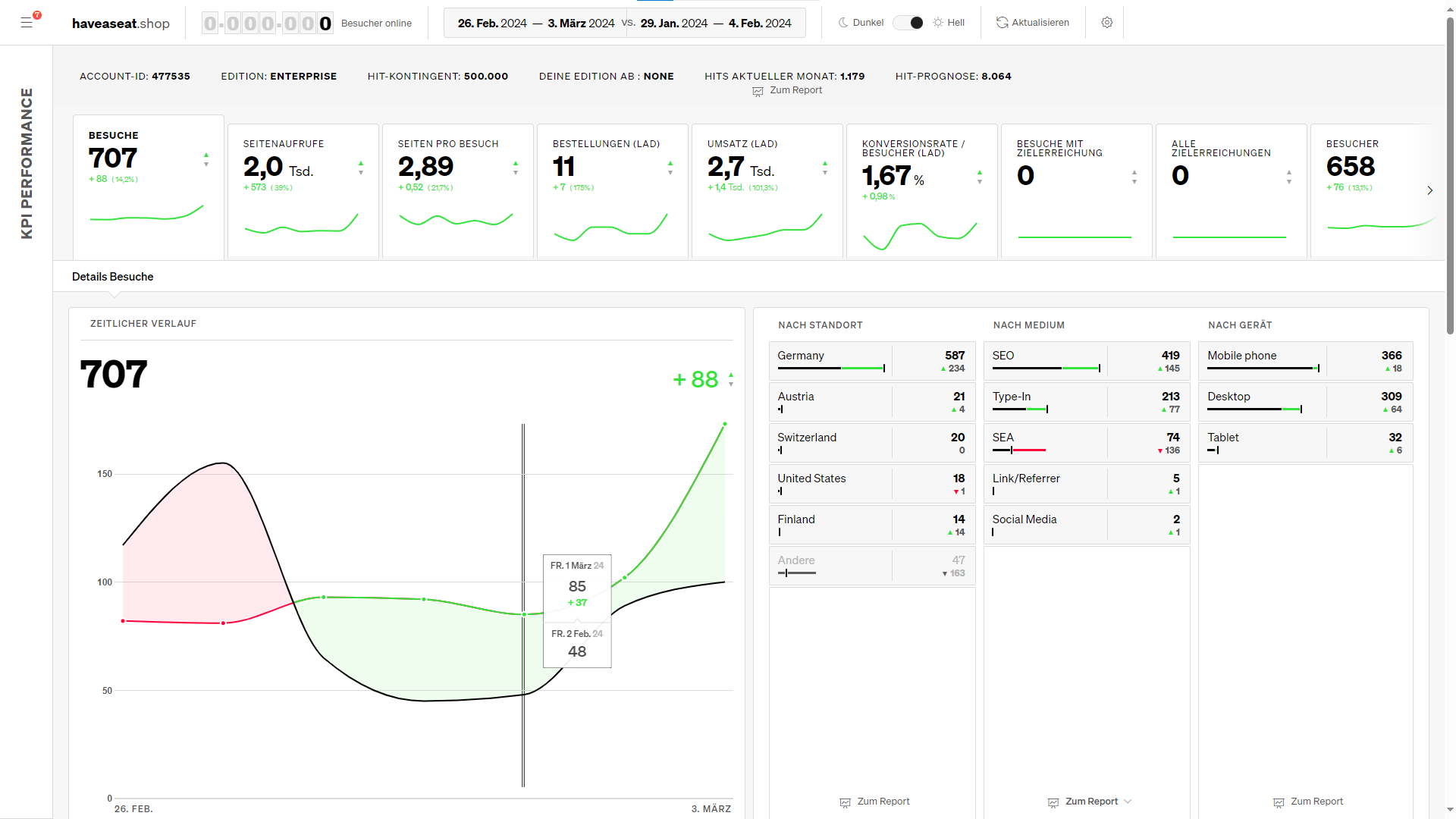Select the Seitenaufrufe KPI card
Screen dimensions: 1456x819
tap(303, 191)
